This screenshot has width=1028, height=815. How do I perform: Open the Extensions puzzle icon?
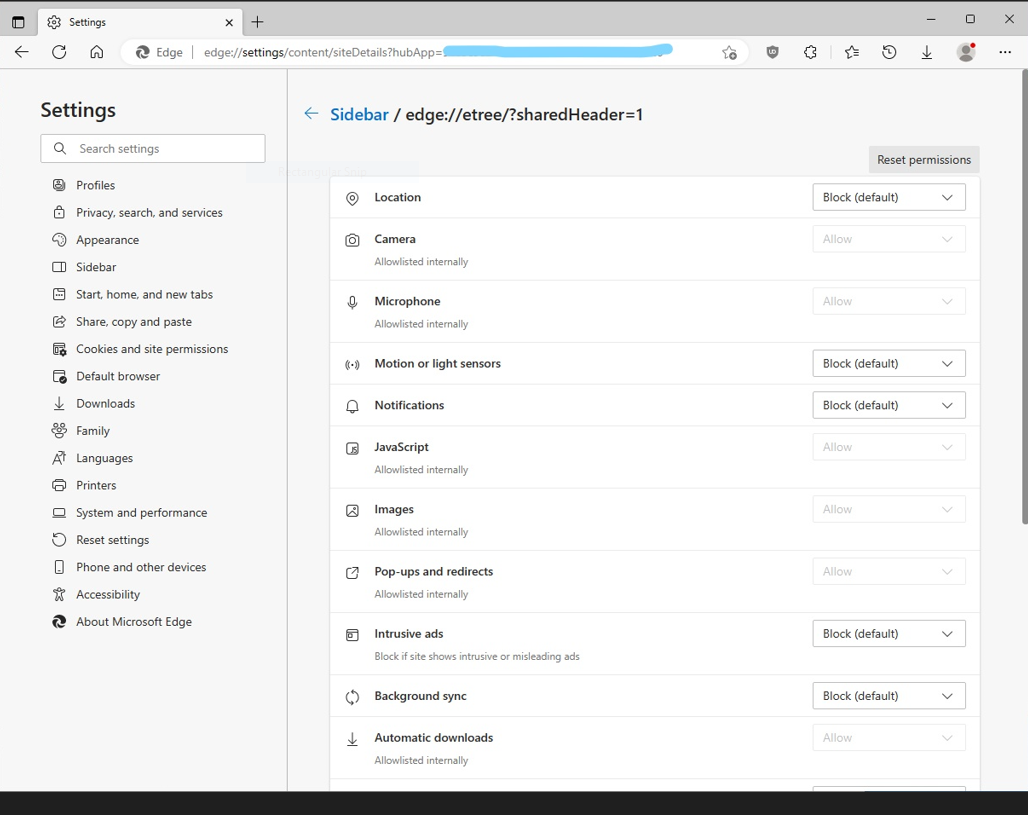[810, 52]
